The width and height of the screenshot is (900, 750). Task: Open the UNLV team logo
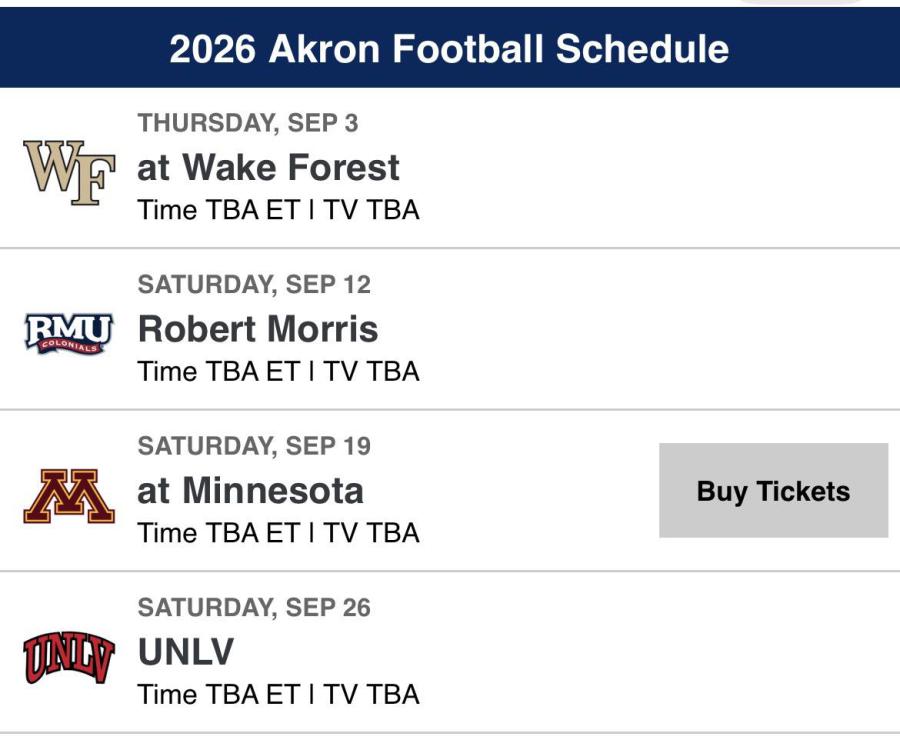click(x=69, y=657)
